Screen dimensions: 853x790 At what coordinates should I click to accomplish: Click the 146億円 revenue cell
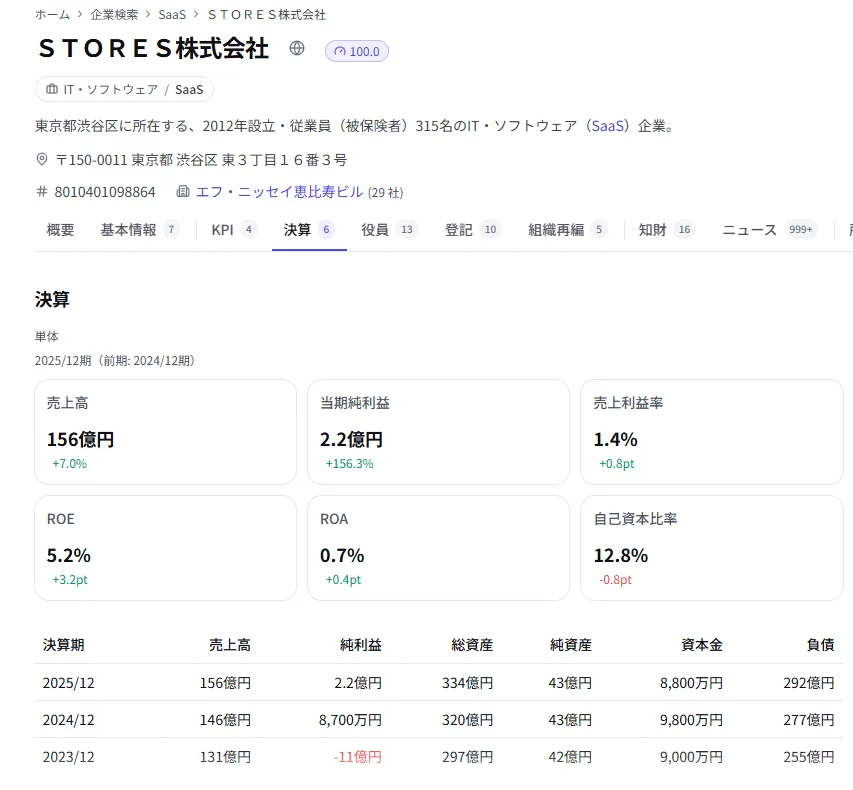pyautogui.click(x=225, y=720)
